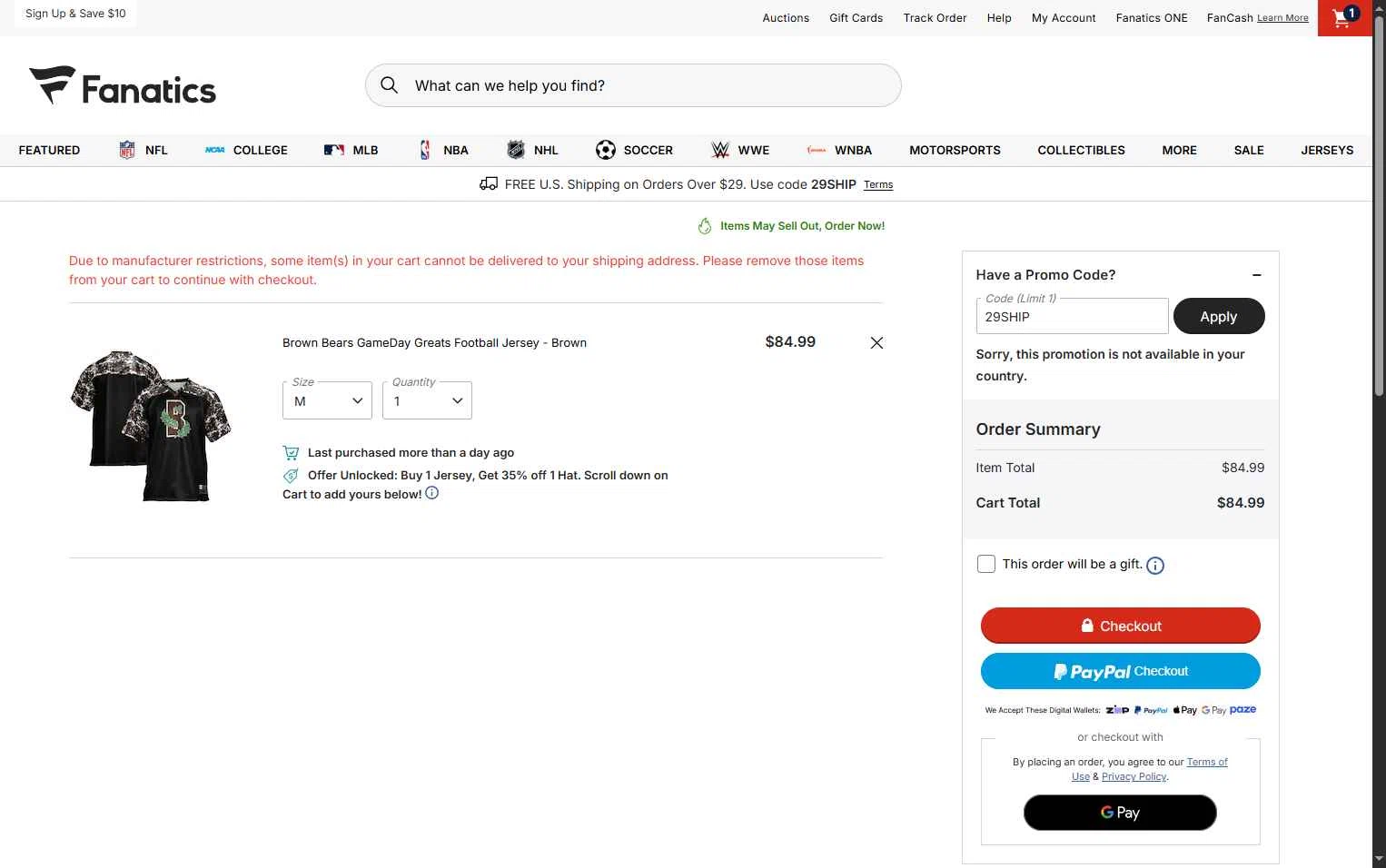Image resolution: width=1386 pixels, height=868 pixels.
Task: Apply the promo code
Action: [1218, 317]
